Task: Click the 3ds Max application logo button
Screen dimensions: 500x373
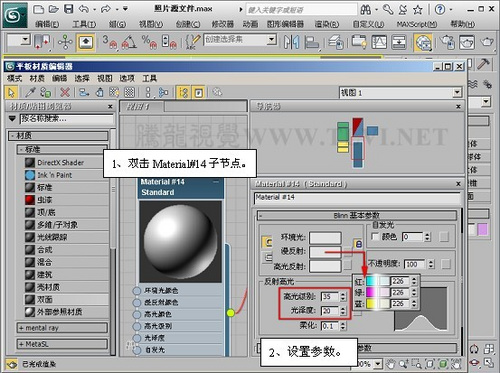Action: pos(15,15)
